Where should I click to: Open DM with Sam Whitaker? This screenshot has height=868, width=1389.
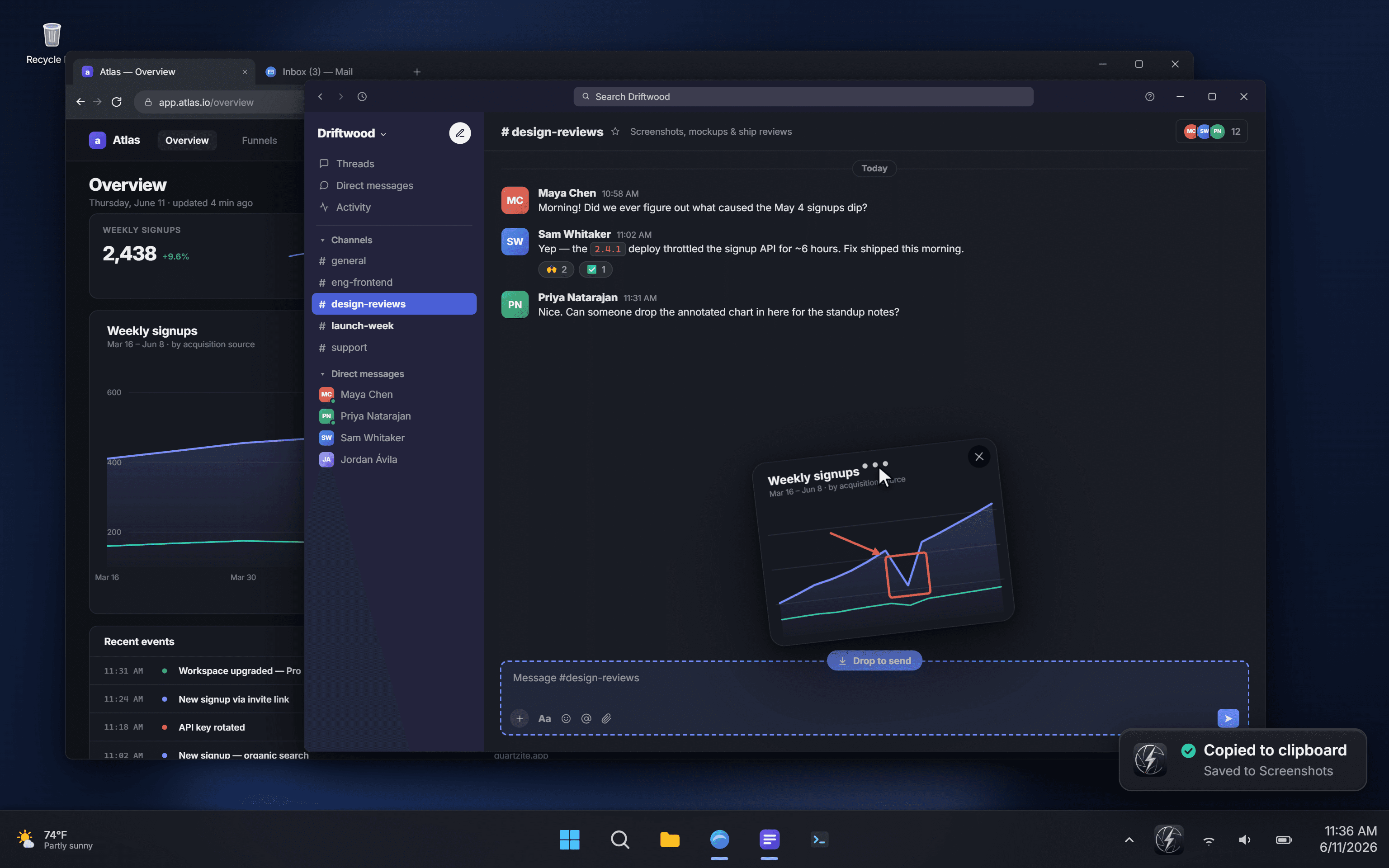click(394, 438)
